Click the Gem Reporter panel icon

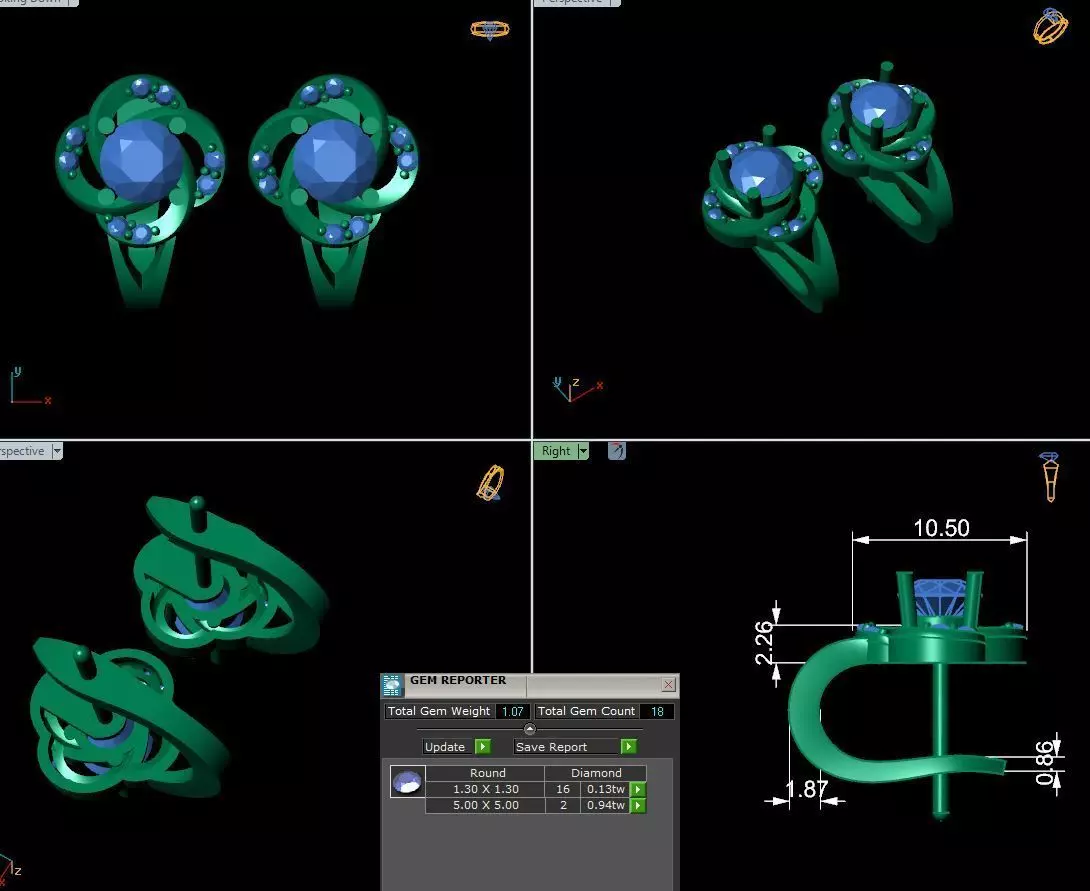[392, 685]
